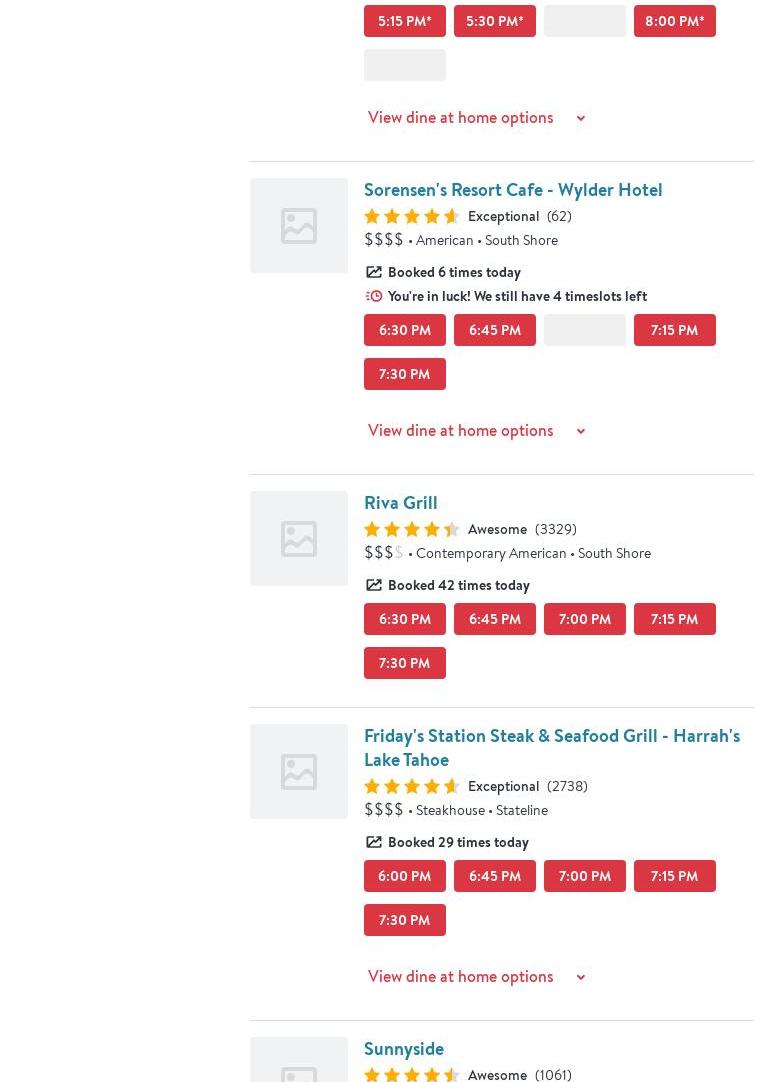
Task: Expand dine at home options under Sorensen's
Action: click(476, 430)
